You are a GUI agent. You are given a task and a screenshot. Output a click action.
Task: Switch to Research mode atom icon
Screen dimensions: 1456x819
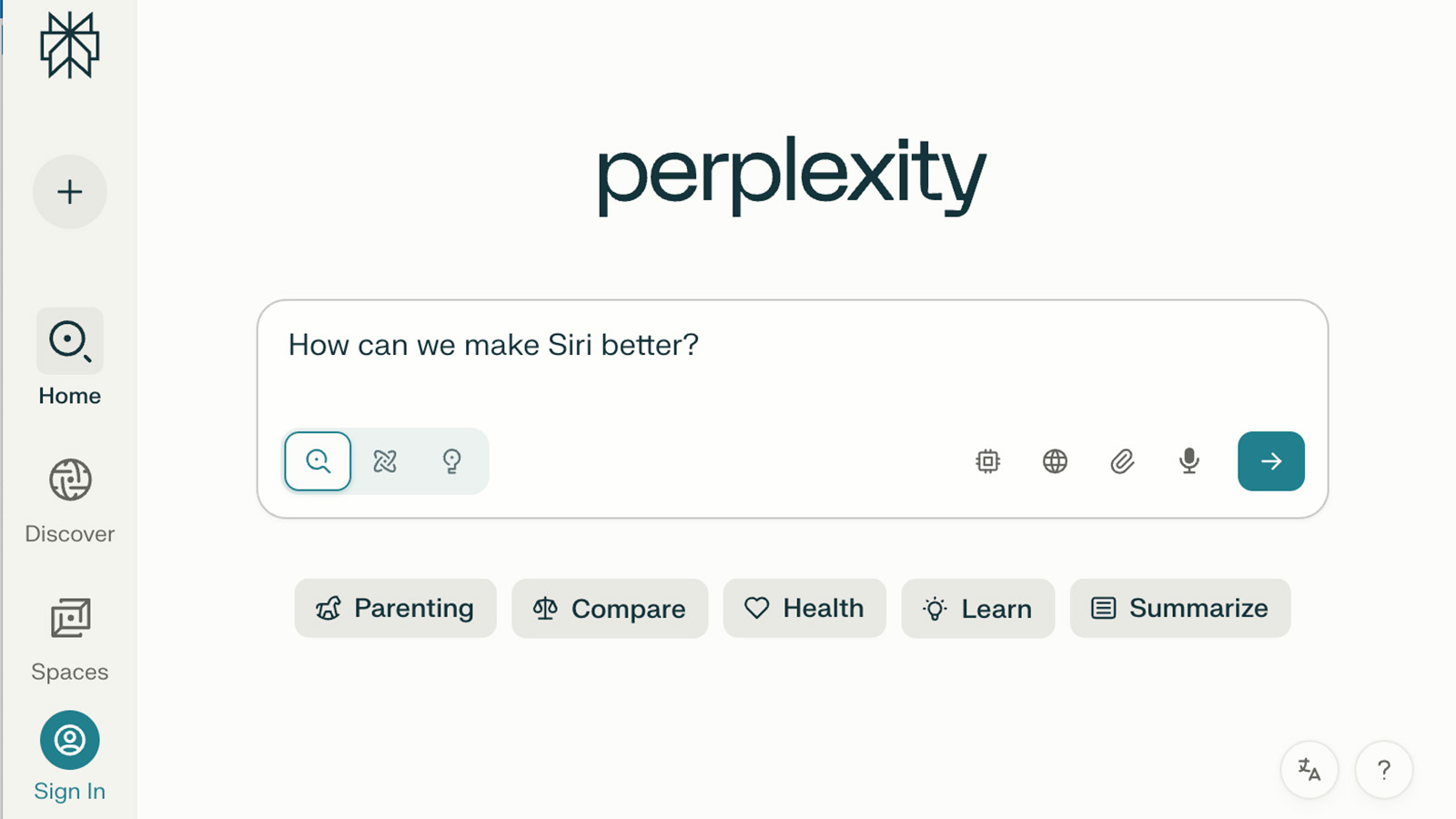coord(385,461)
